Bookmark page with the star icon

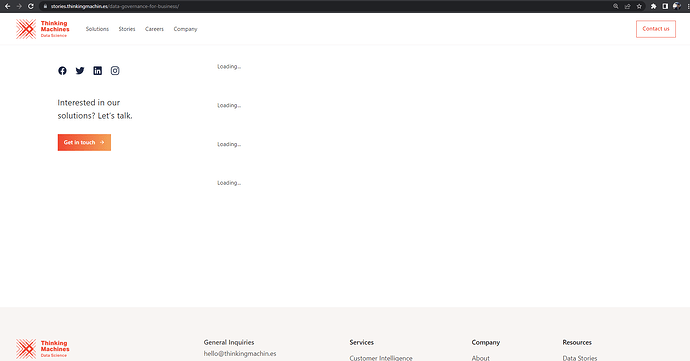pos(639,6)
